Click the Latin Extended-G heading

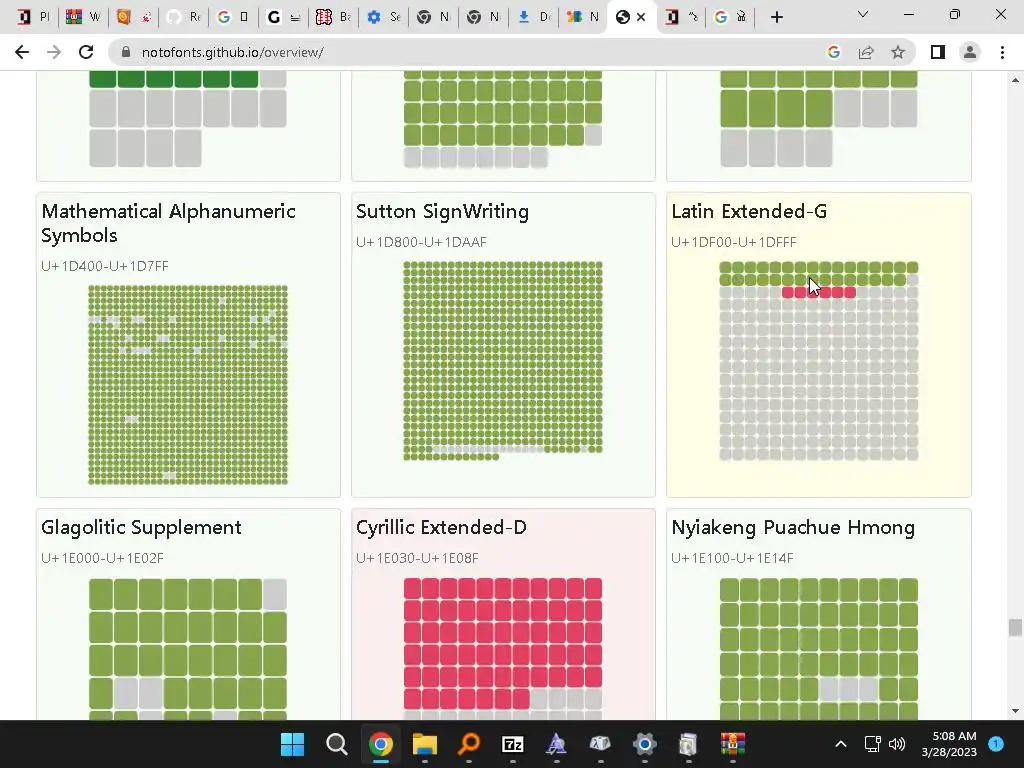[x=749, y=212]
